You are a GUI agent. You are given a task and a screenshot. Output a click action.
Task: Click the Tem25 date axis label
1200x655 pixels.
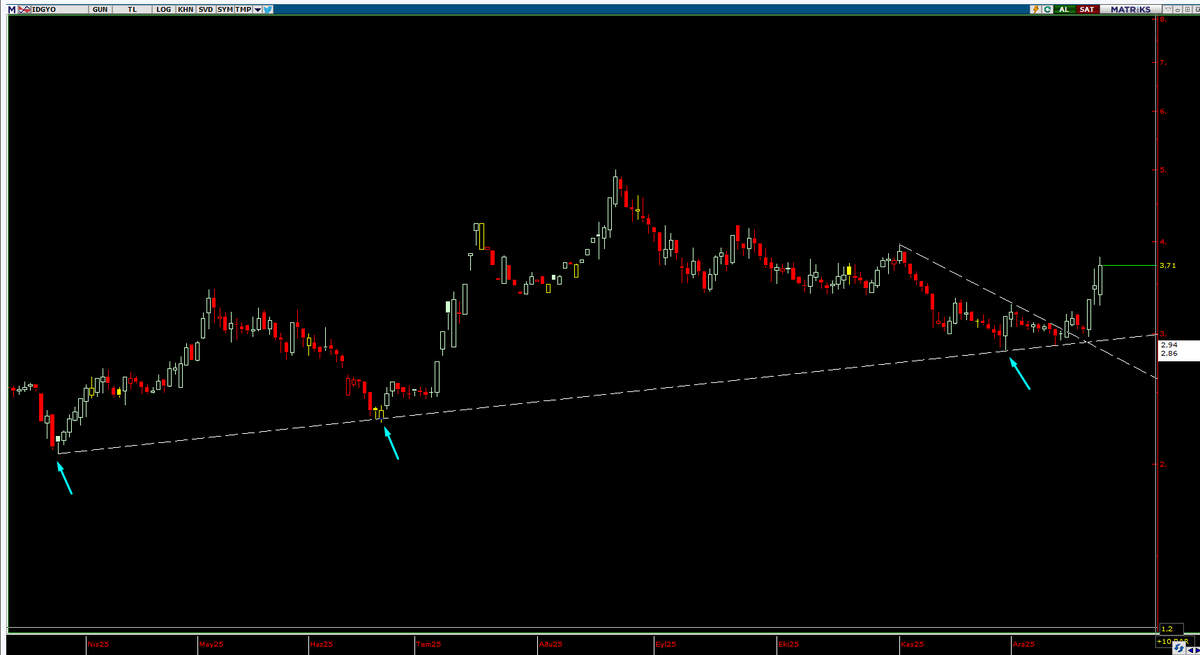428,645
